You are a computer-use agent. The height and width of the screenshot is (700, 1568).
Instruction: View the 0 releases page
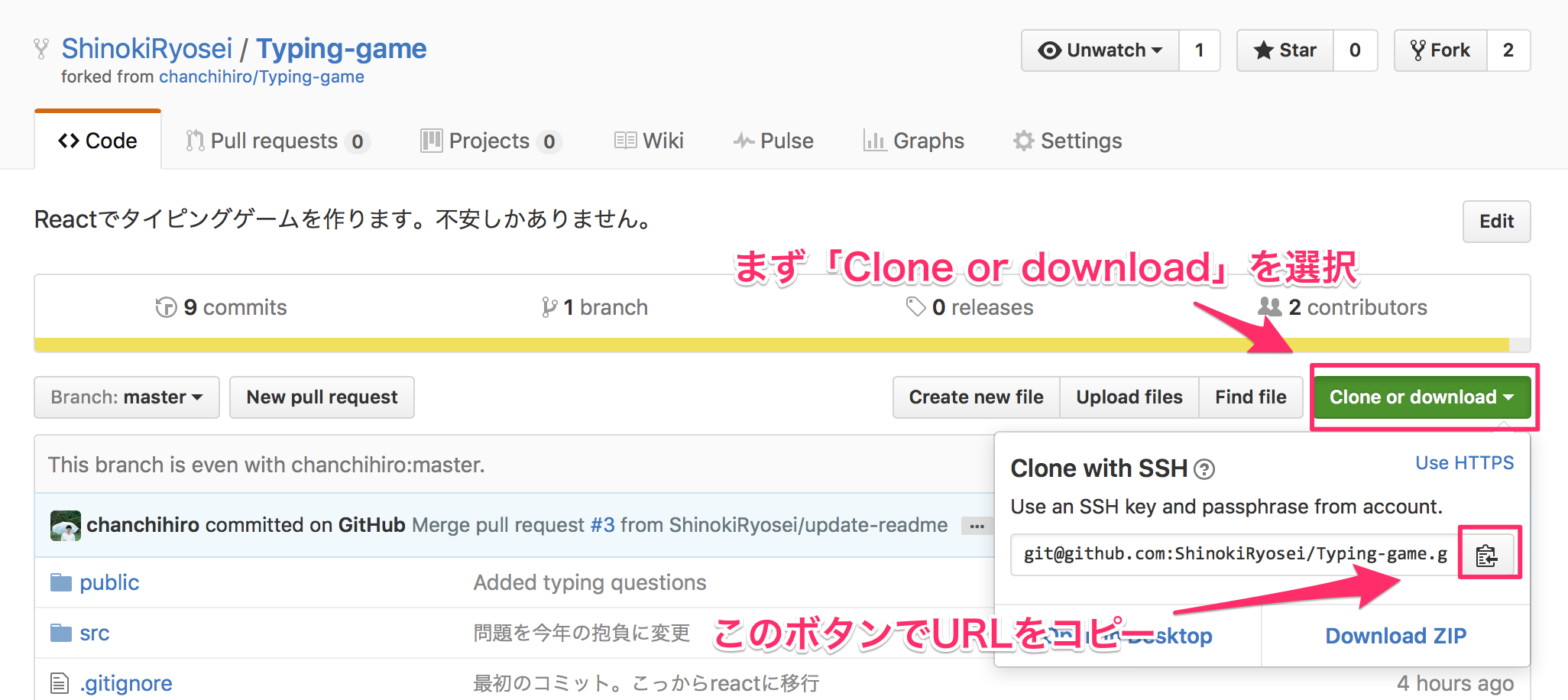point(970,307)
